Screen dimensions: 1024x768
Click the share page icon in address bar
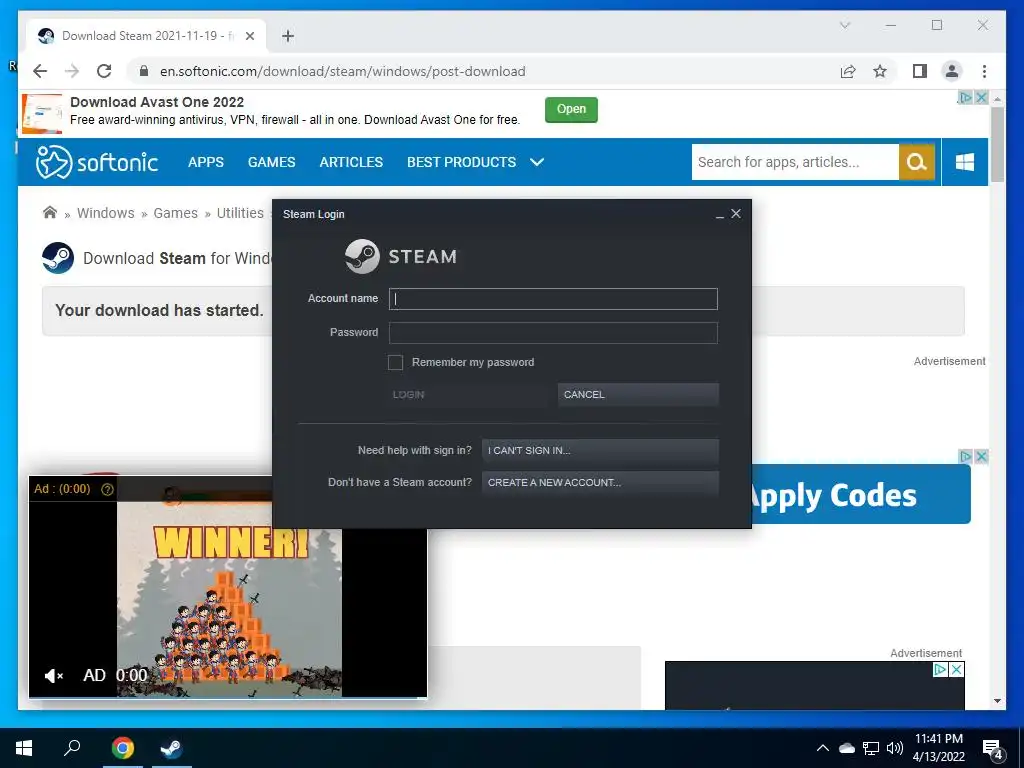(848, 71)
